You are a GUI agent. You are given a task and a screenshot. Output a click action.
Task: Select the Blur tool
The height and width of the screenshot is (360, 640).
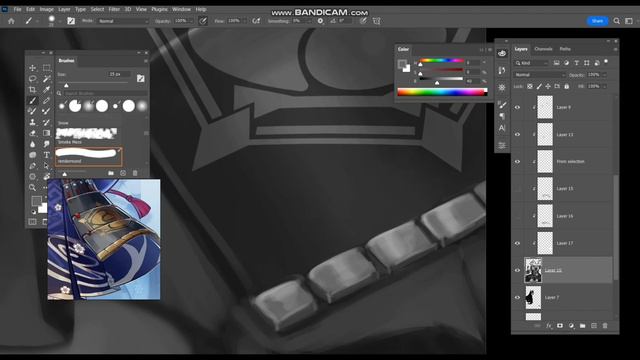coord(33,144)
